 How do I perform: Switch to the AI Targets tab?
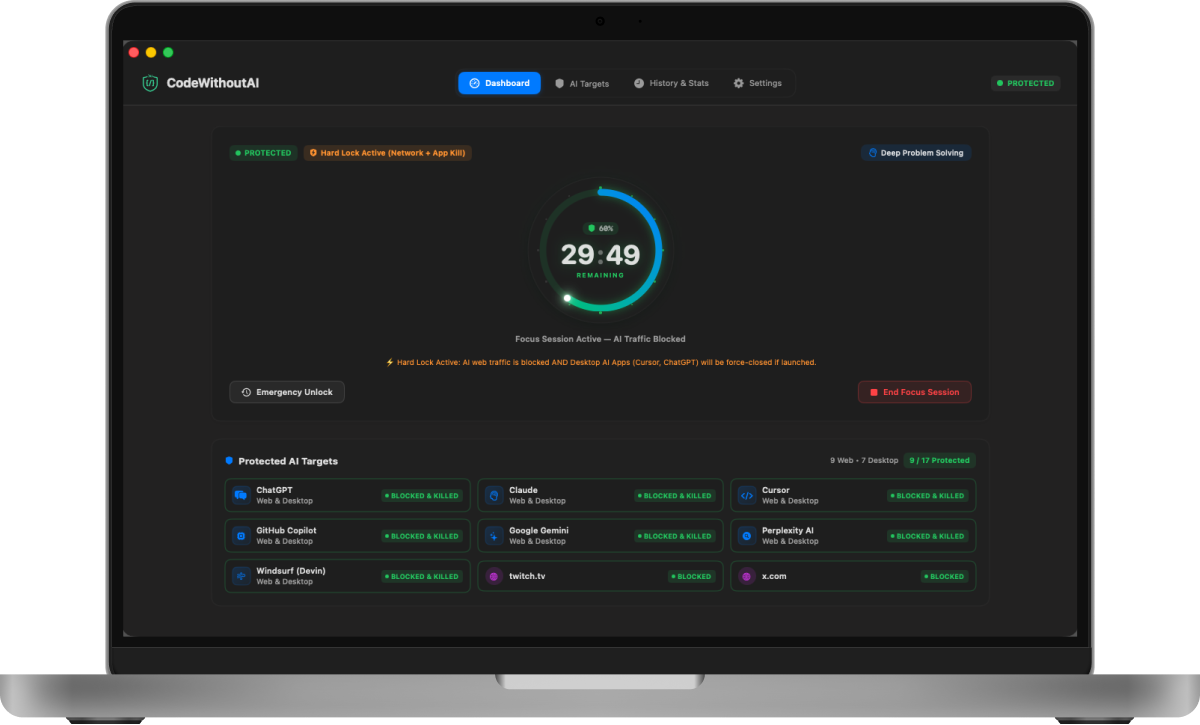[582, 83]
